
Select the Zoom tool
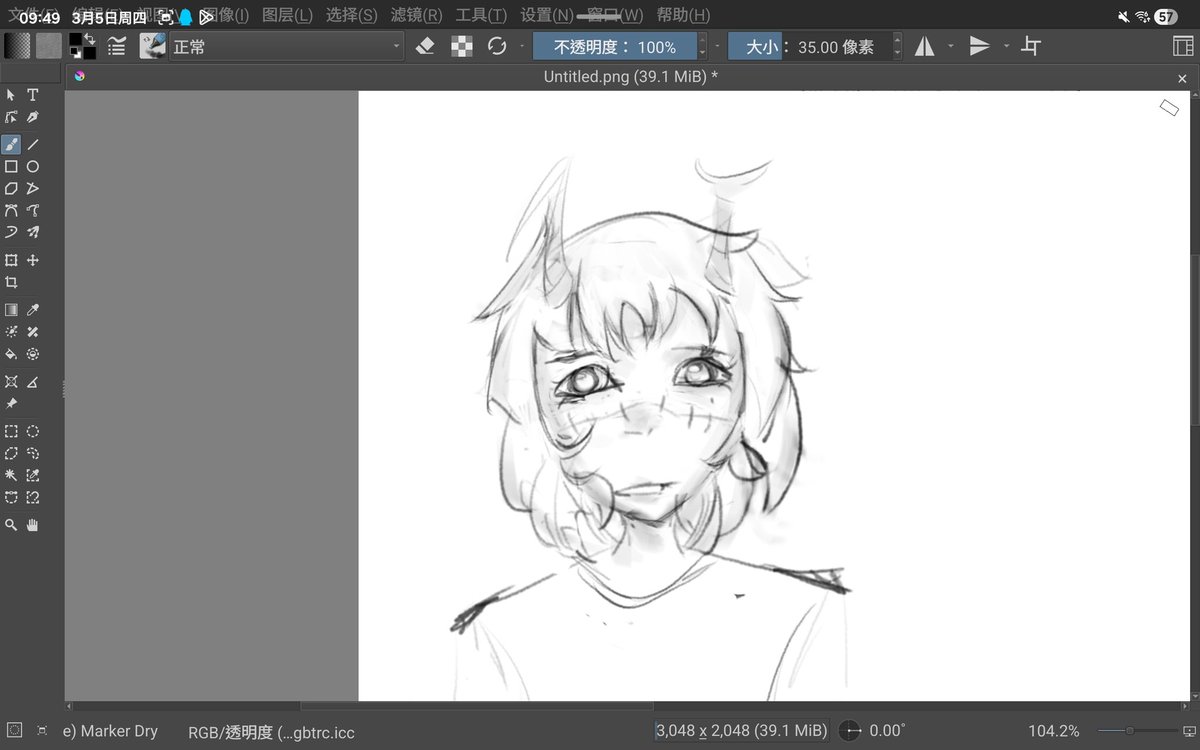click(11, 525)
